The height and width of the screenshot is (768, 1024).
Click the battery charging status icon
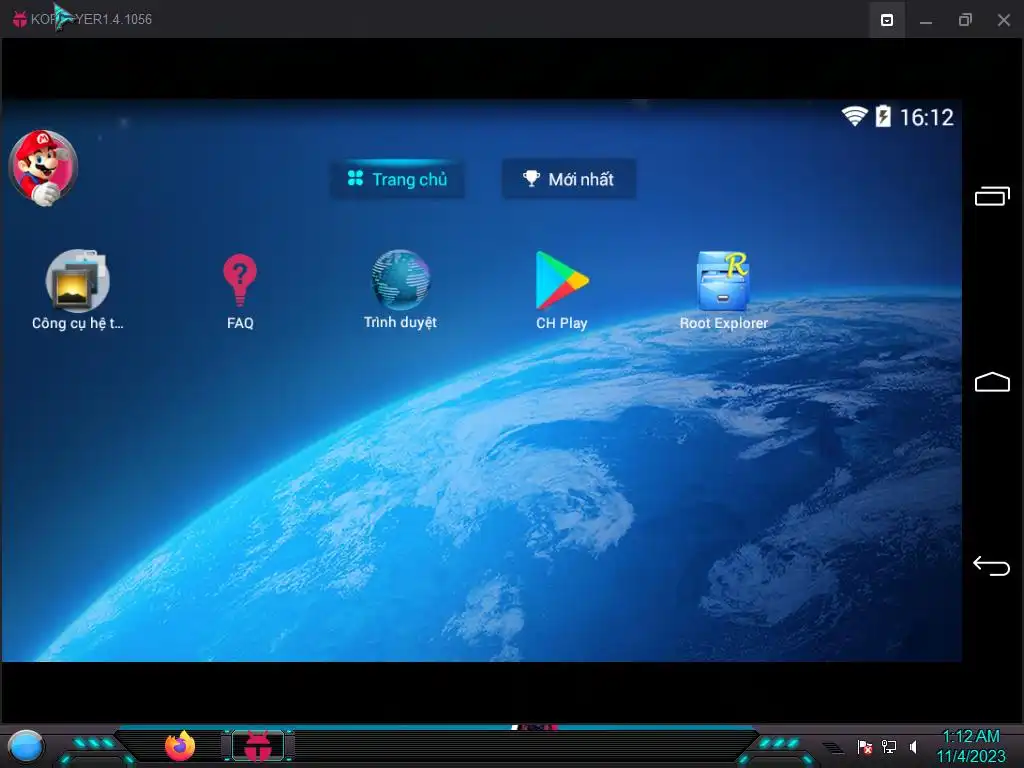click(x=883, y=116)
